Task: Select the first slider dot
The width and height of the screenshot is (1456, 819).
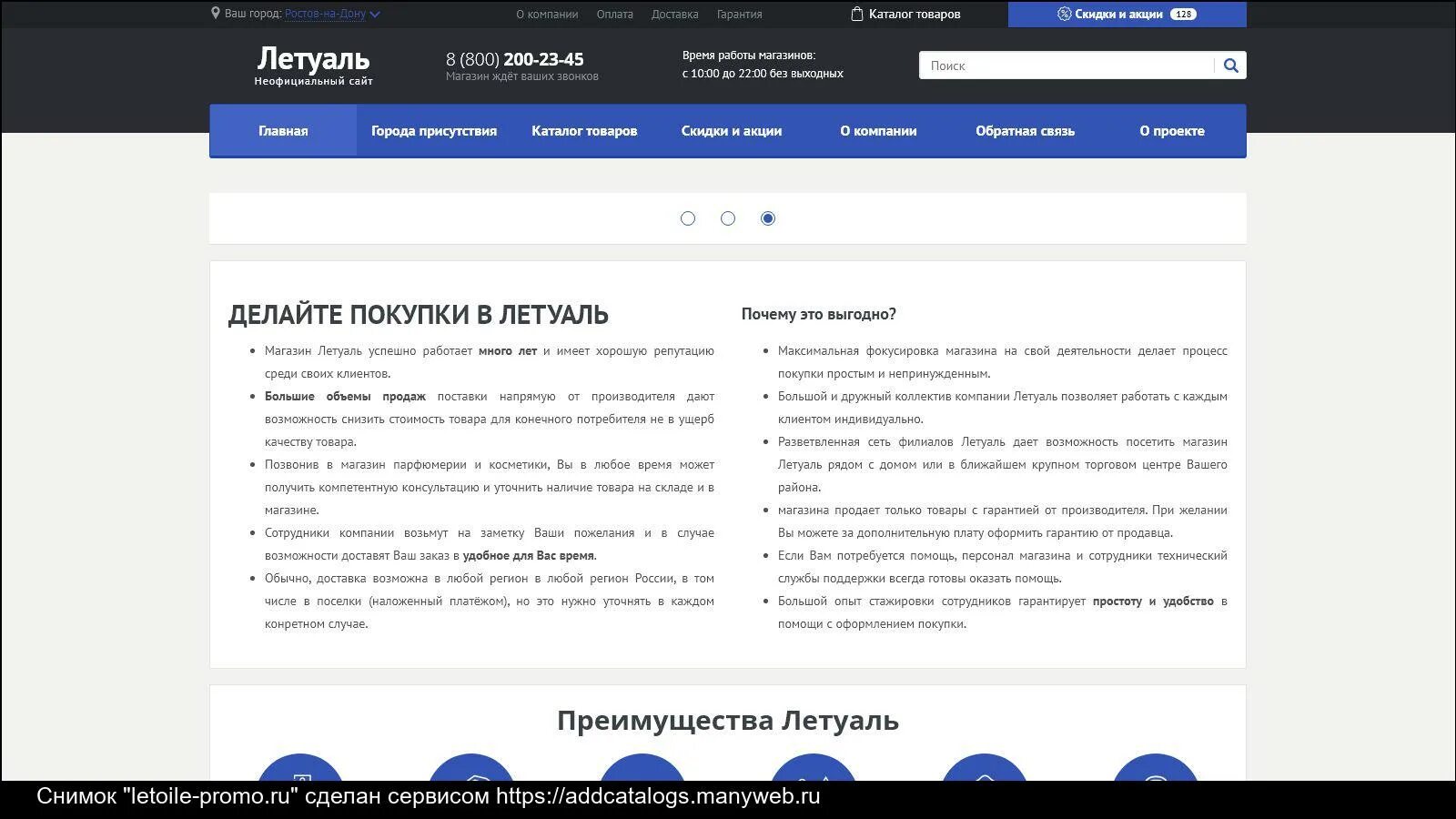Action: pyautogui.click(x=688, y=218)
